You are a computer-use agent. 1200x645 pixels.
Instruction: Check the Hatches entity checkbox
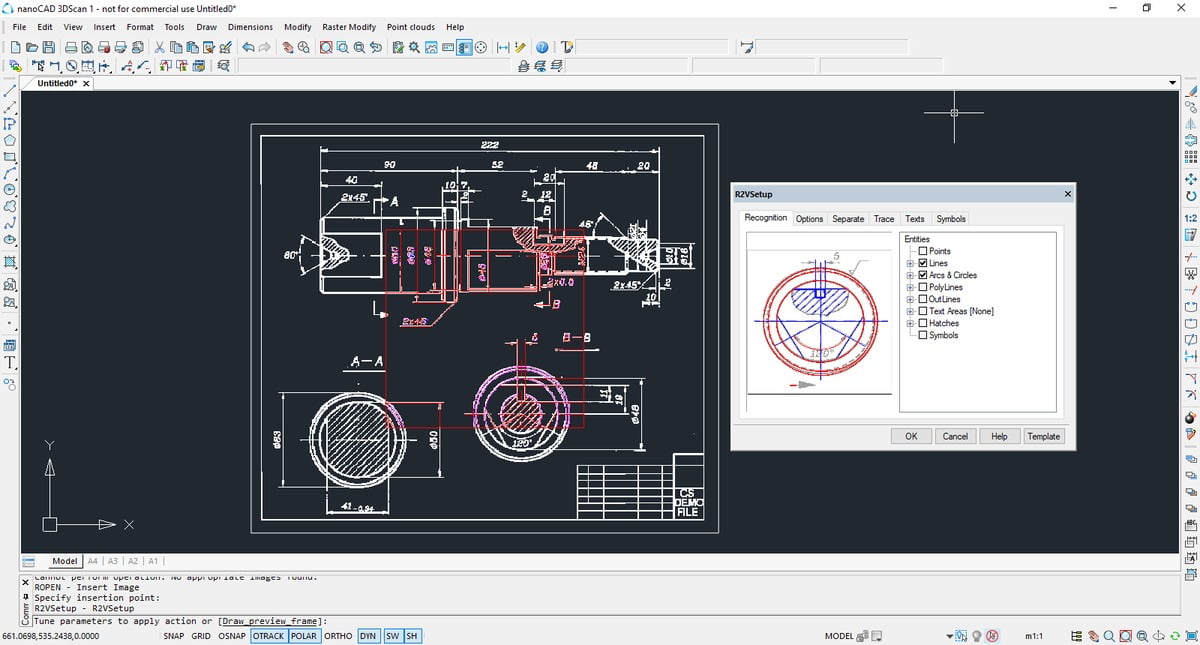(922, 323)
